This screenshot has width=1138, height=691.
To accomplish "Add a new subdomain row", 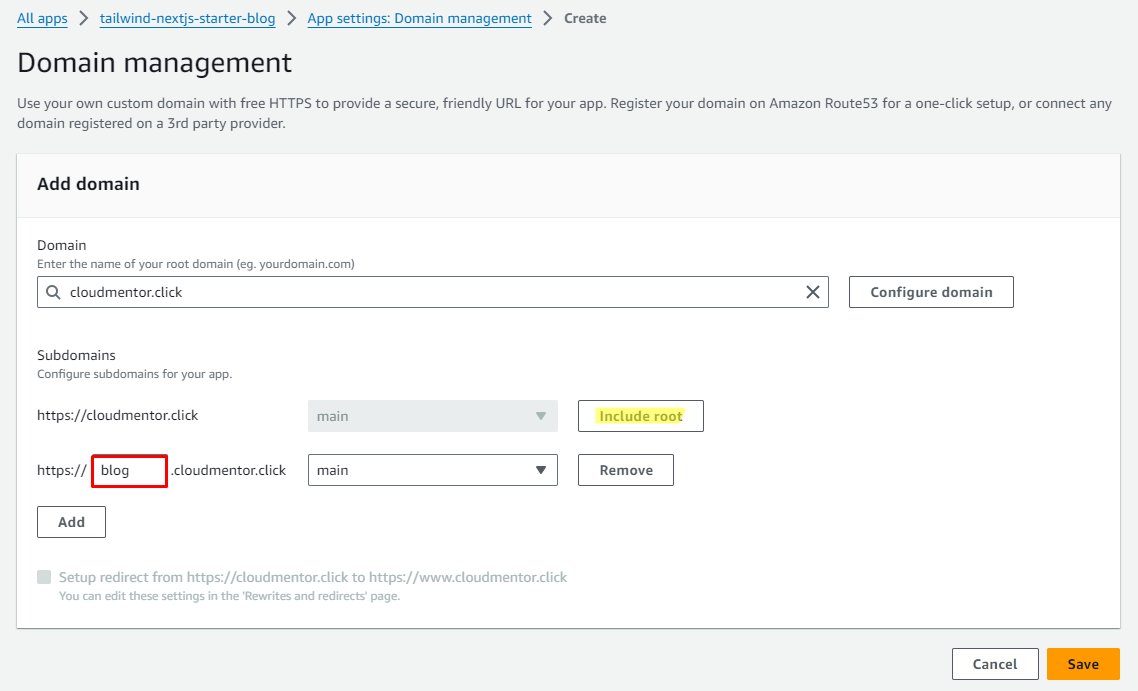I will click(71, 522).
